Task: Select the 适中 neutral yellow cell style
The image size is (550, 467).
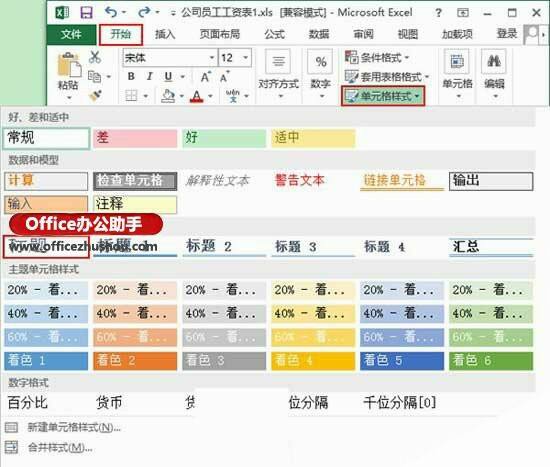Action: (313, 138)
